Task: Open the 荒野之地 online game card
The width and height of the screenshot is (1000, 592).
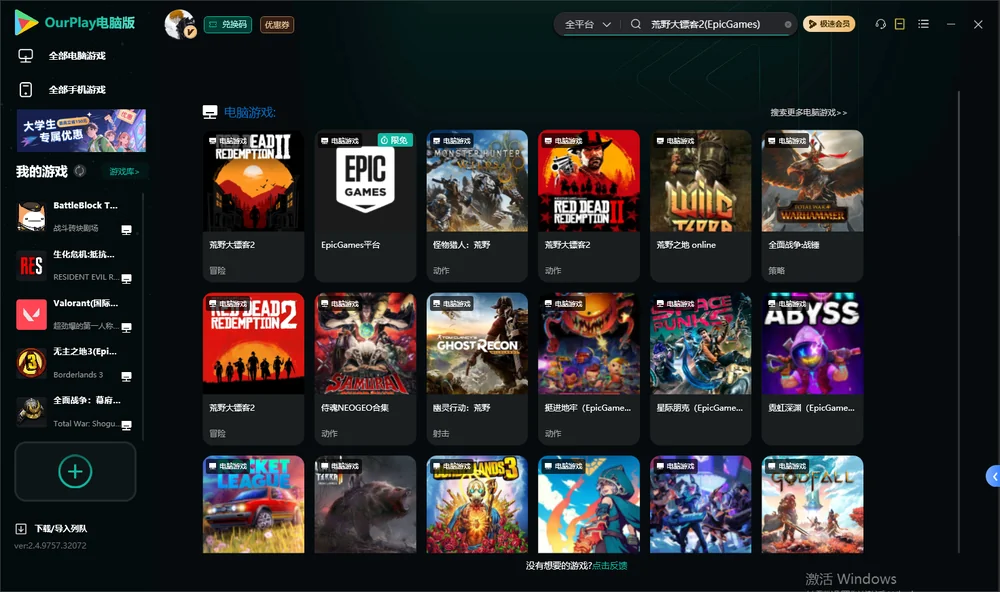Action: (701, 205)
